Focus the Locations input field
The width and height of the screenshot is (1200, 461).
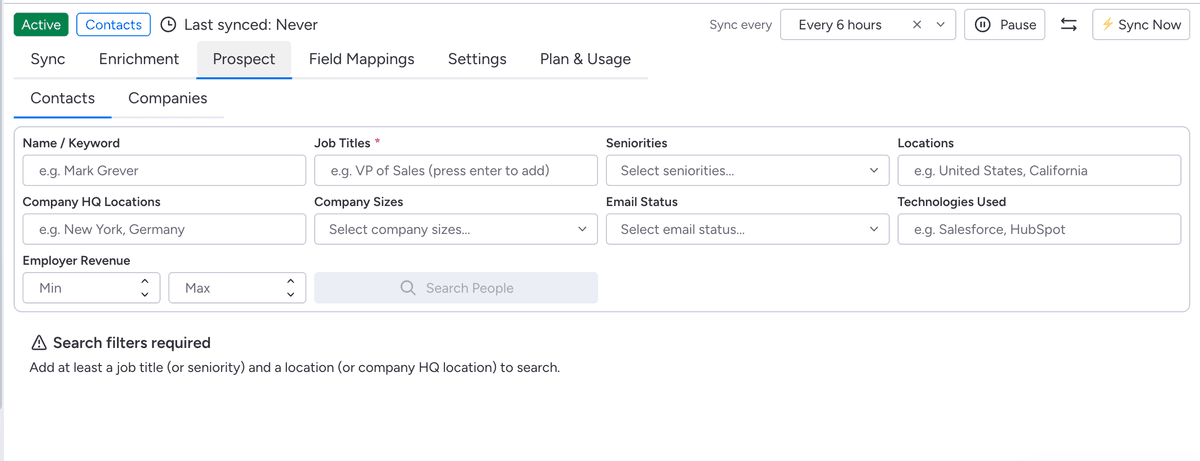[x=1039, y=171]
